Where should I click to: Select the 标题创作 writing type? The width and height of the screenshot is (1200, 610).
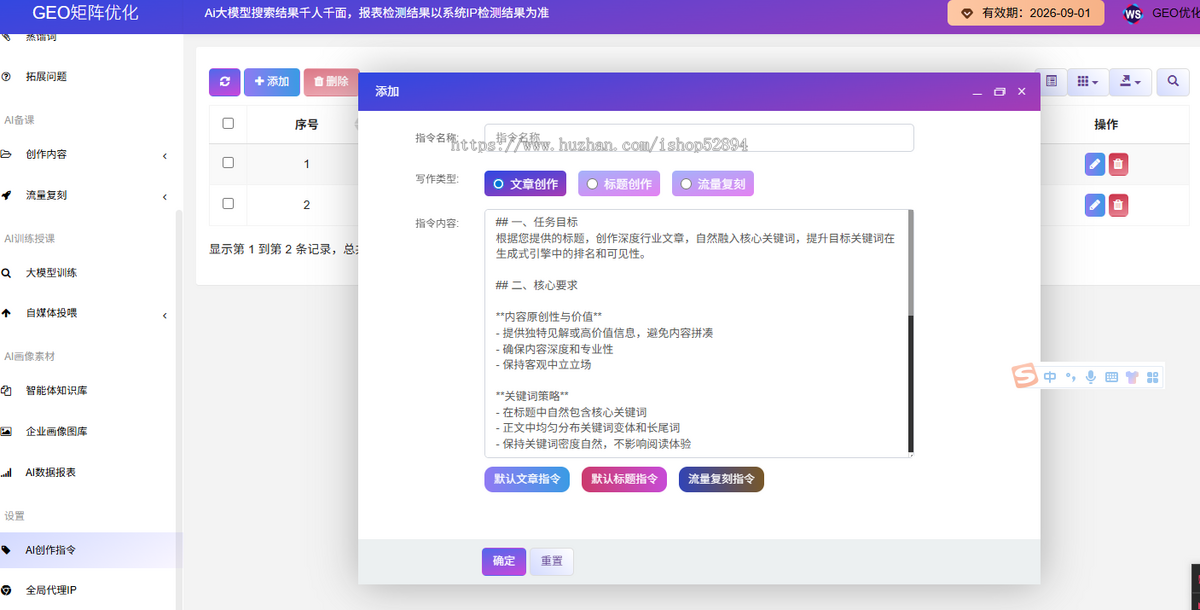click(x=619, y=184)
